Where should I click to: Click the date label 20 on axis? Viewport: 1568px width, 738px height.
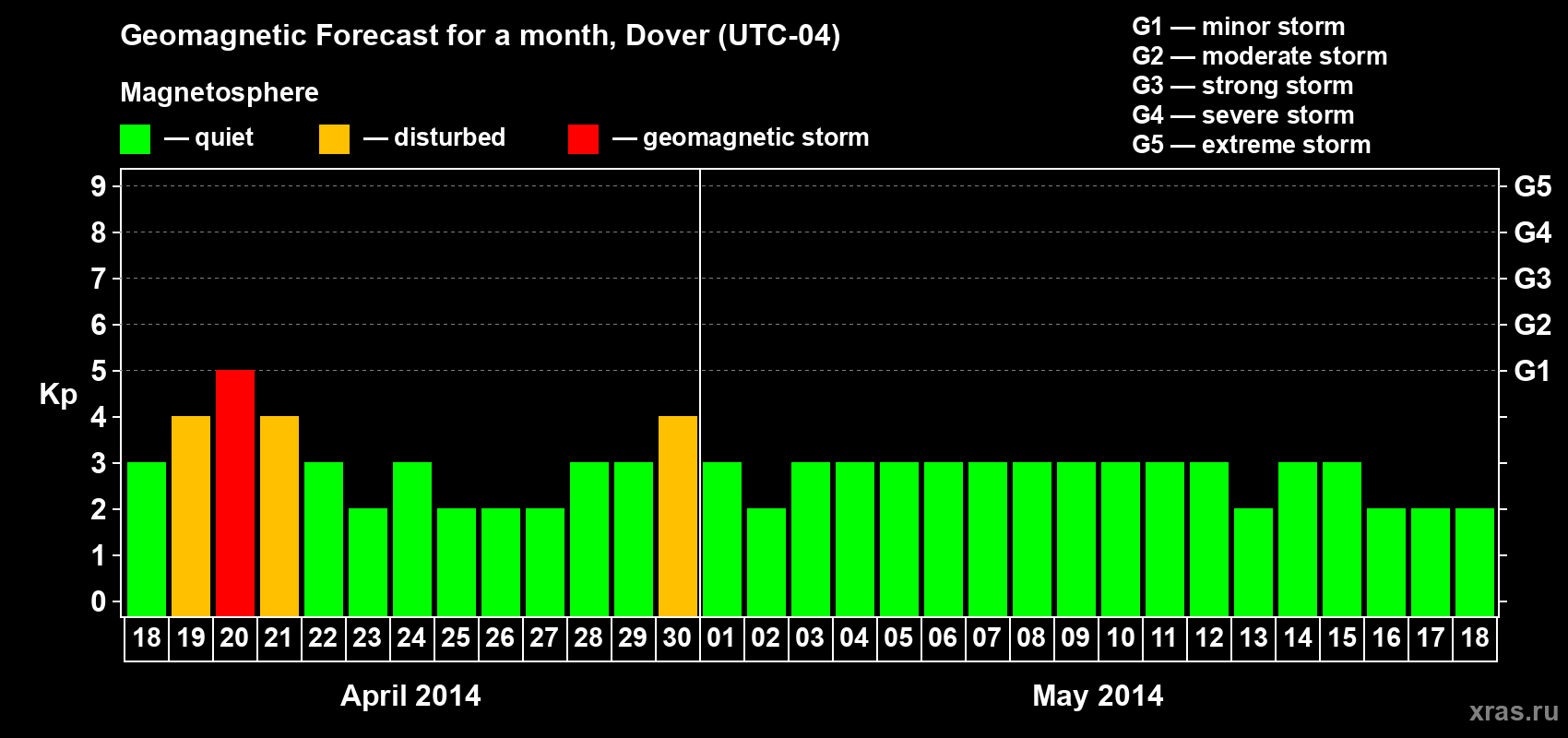[x=234, y=637]
